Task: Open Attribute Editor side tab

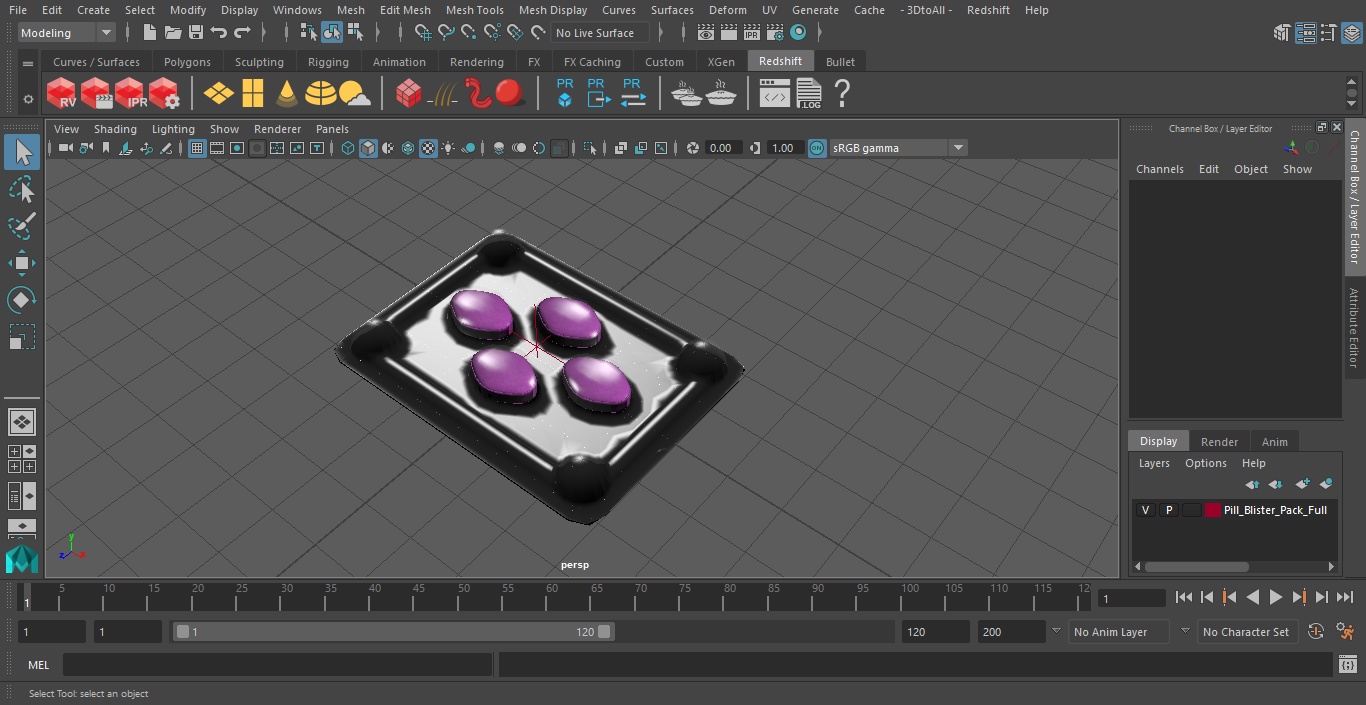Action: [1354, 328]
